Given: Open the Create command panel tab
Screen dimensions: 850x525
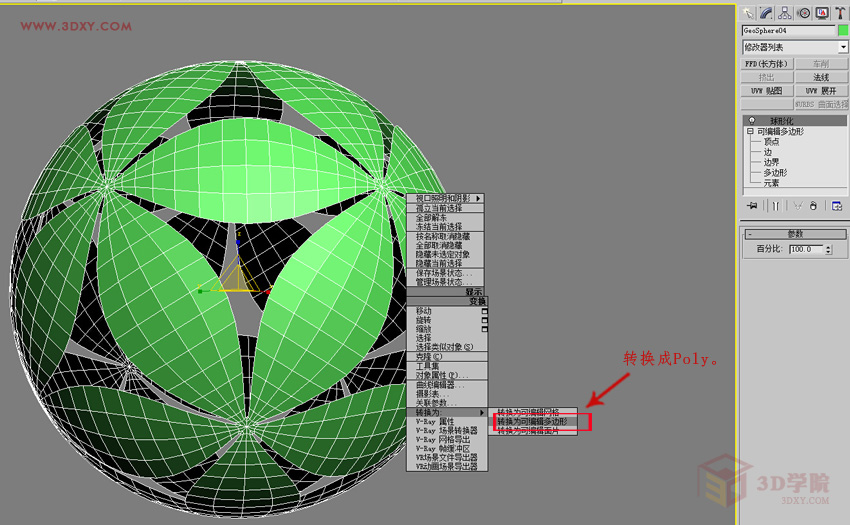Looking at the screenshot, I should coord(748,13).
